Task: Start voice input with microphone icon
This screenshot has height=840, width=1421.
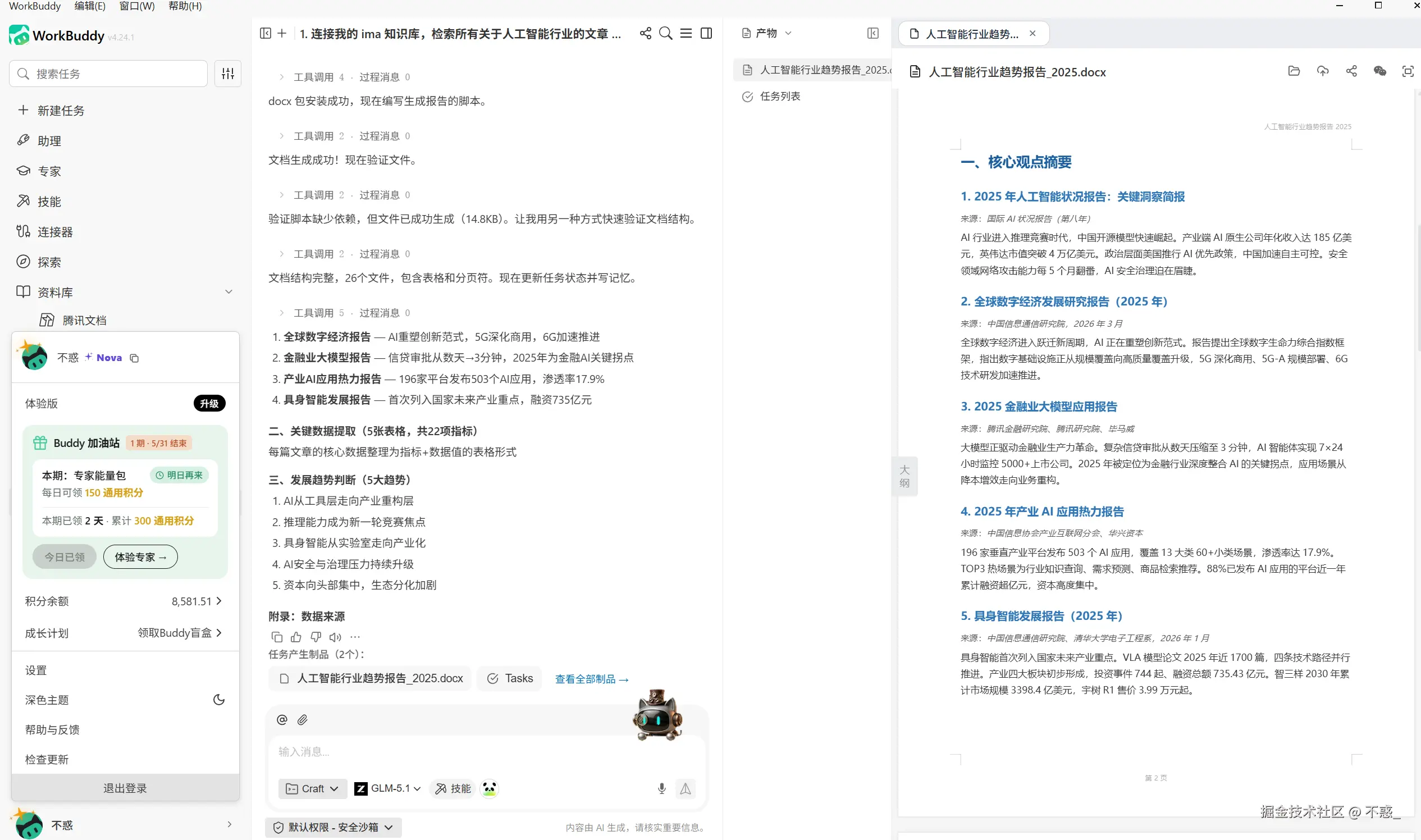Action: click(661, 788)
